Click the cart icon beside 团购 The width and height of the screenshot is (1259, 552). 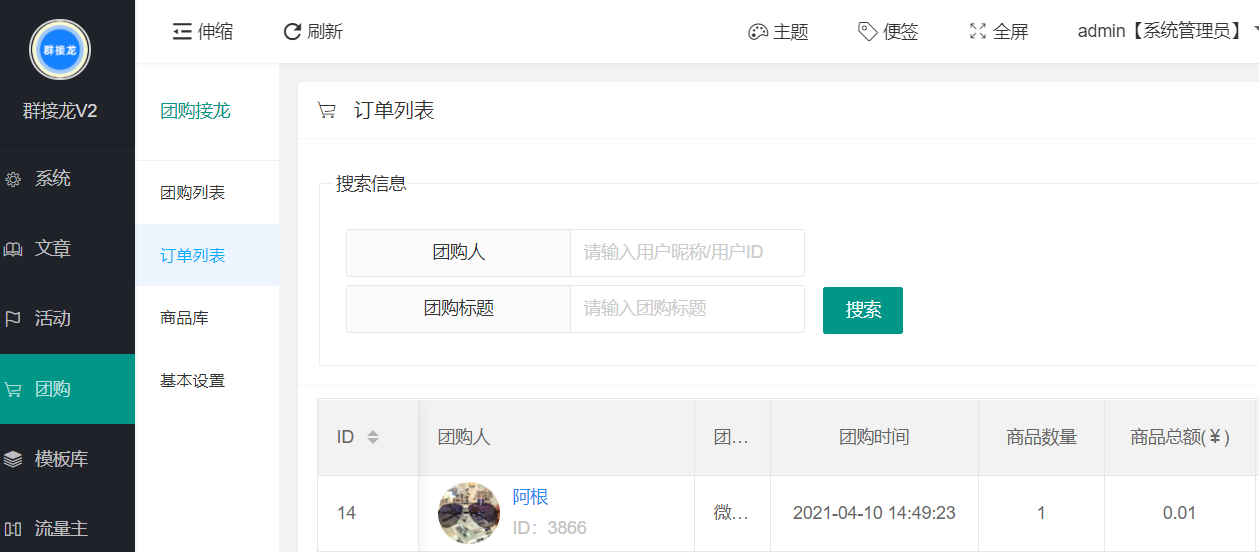(x=13, y=390)
